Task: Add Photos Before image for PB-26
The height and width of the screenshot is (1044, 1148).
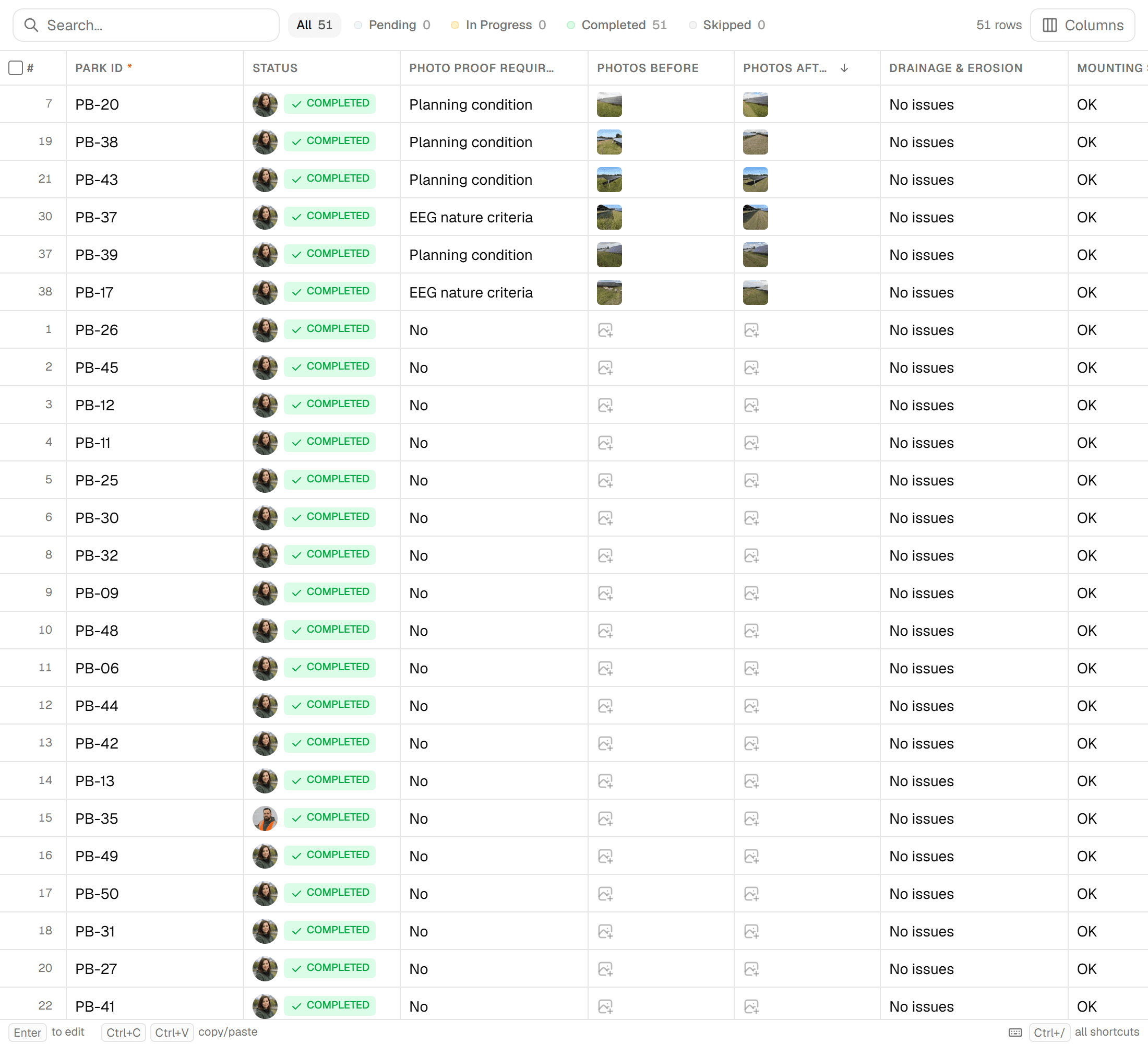Action: pyautogui.click(x=605, y=330)
